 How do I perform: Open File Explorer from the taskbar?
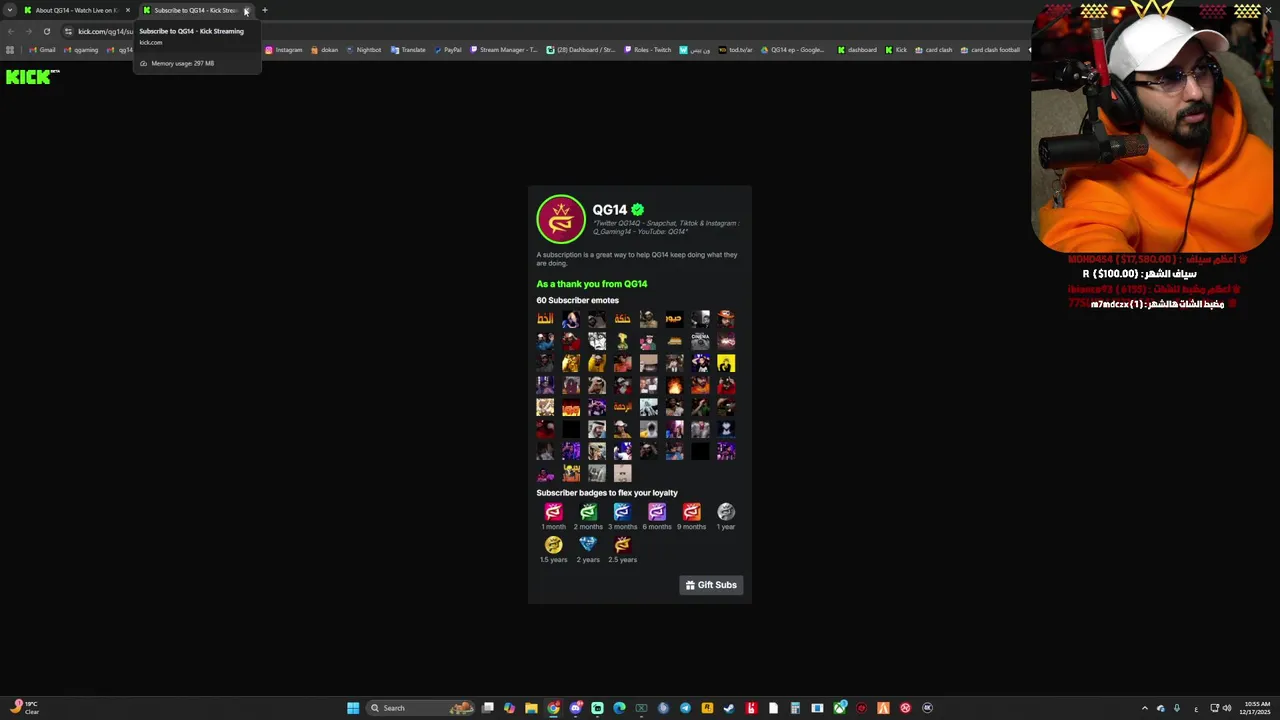click(532, 708)
